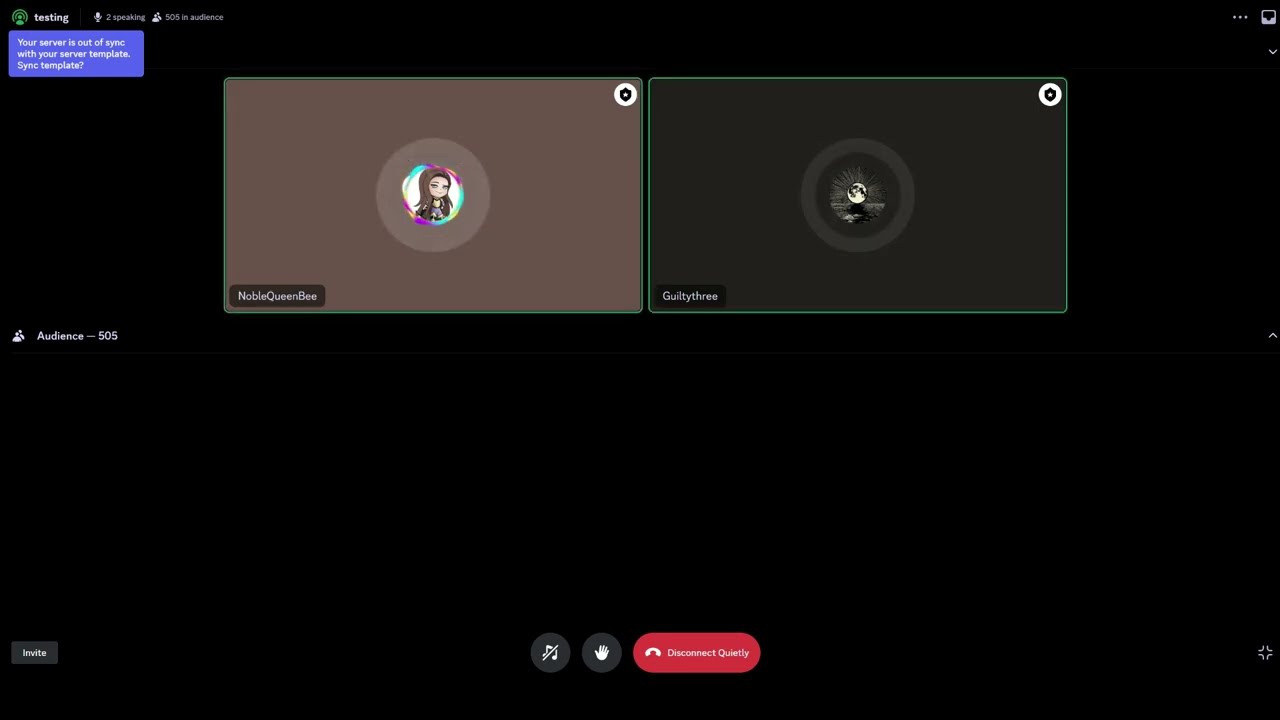Click moderator badge on NobleQueenBee tile
Screen dimensions: 1280x720
(625, 94)
